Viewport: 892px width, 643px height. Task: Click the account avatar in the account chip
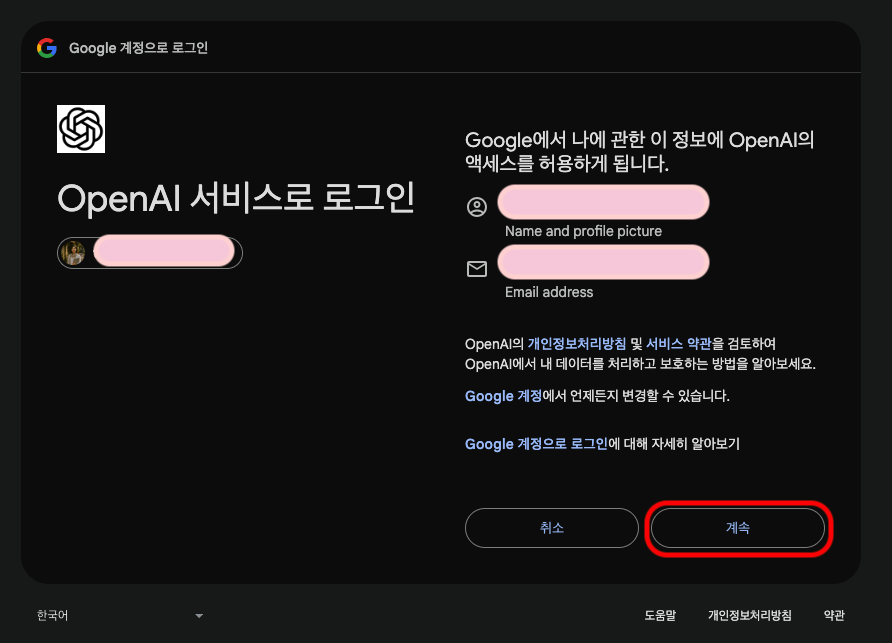click(x=73, y=253)
